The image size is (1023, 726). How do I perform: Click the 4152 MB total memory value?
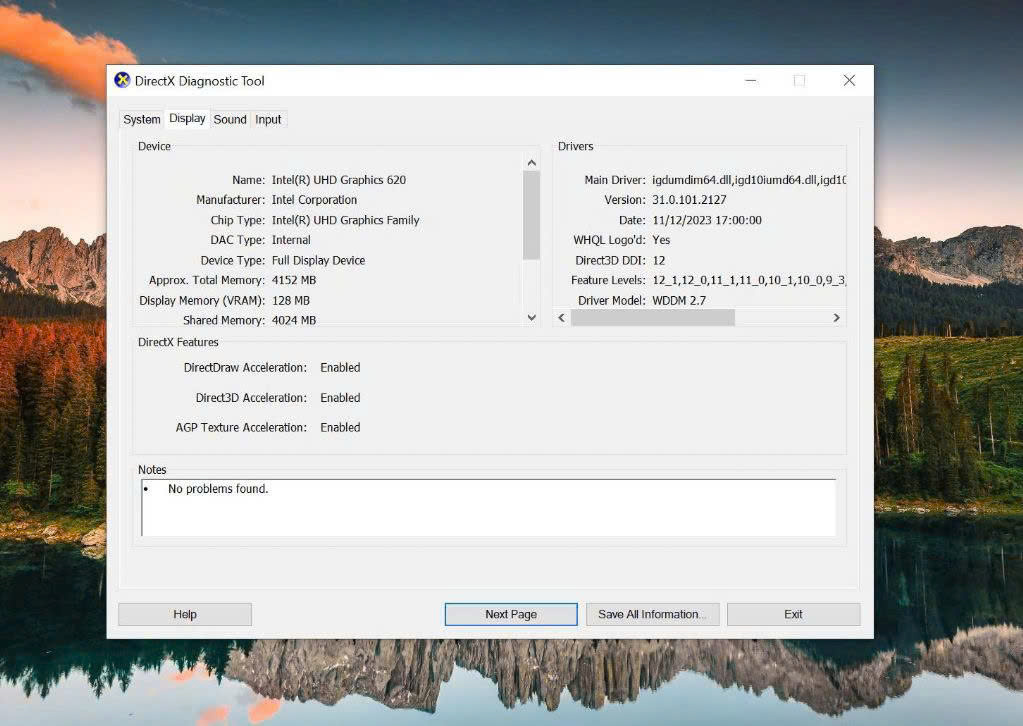[294, 280]
